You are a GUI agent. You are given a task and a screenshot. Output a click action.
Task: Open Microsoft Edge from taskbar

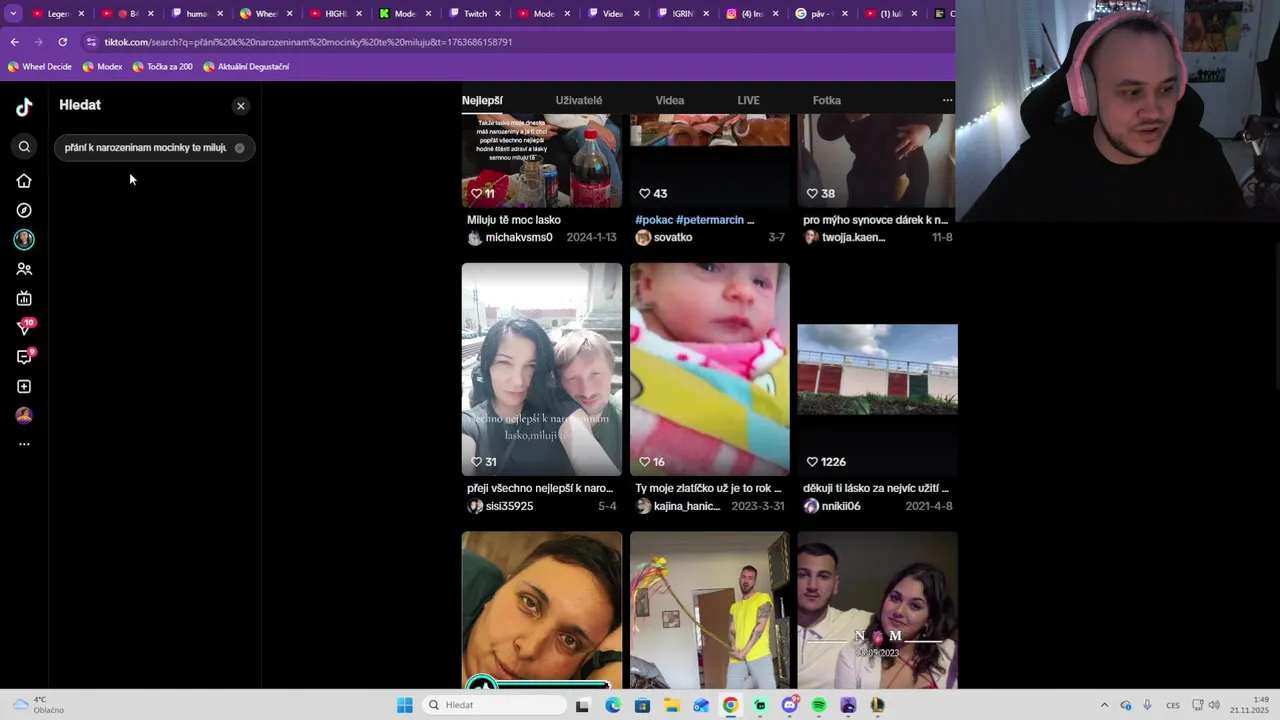613,705
